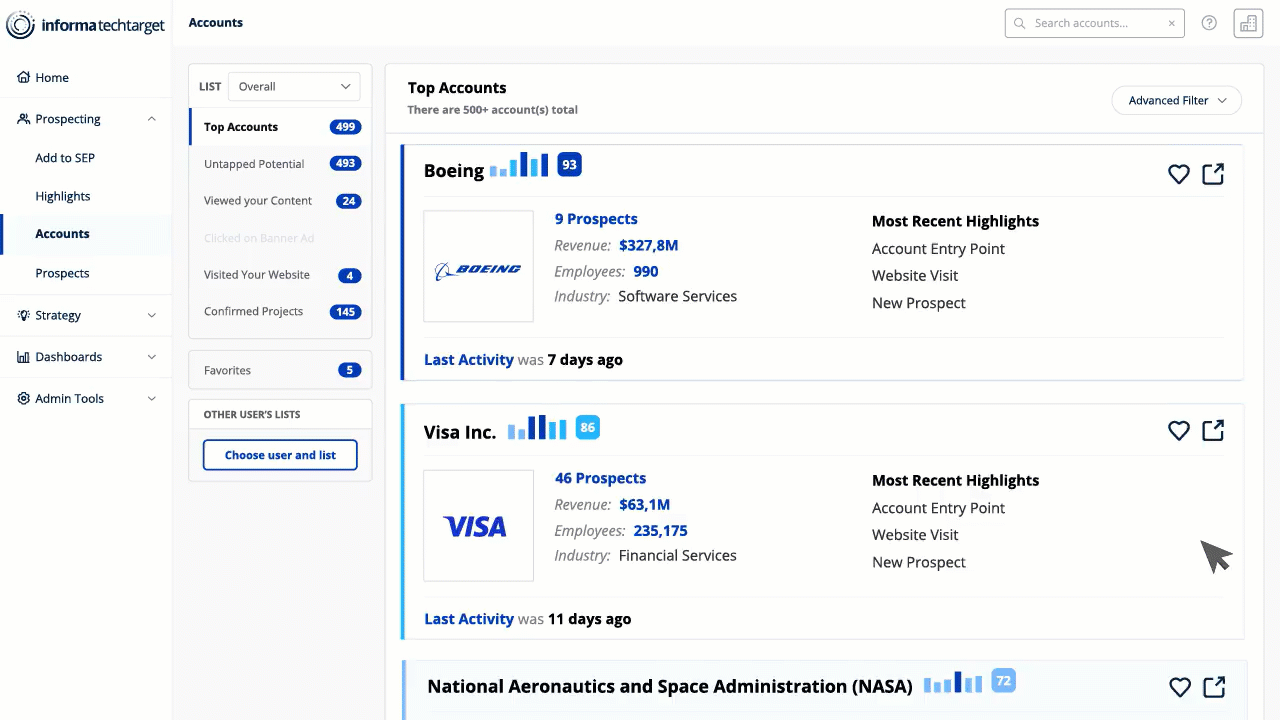Viewport: 1280px width, 720px height.
Task: Open Boeing 9 Prospects link
Action: (x=596, y=219)
